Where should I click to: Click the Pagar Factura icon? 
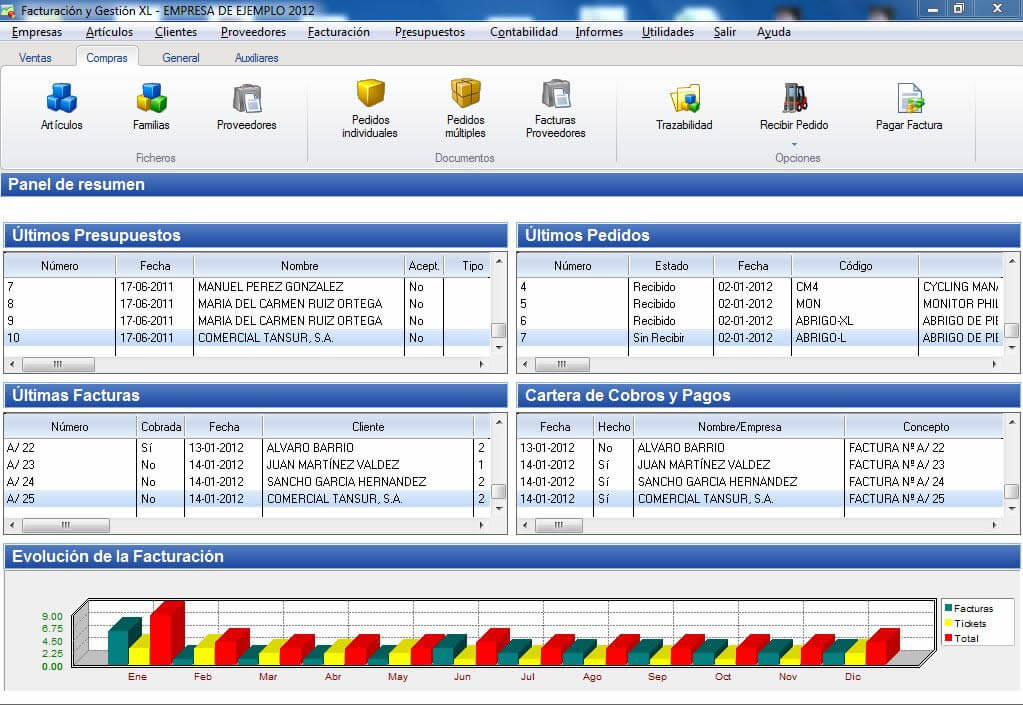pos(909,99)
